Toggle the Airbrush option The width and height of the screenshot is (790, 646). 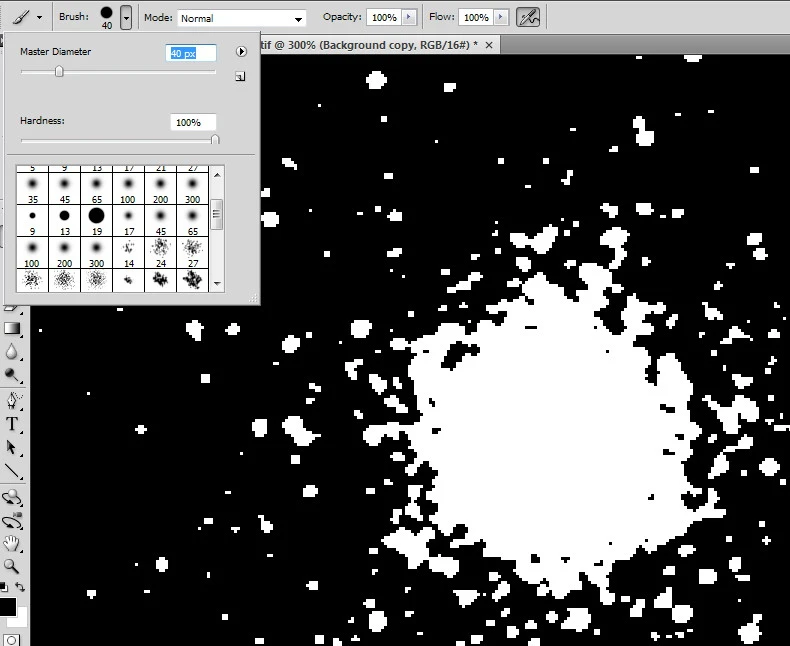(528, 17)
